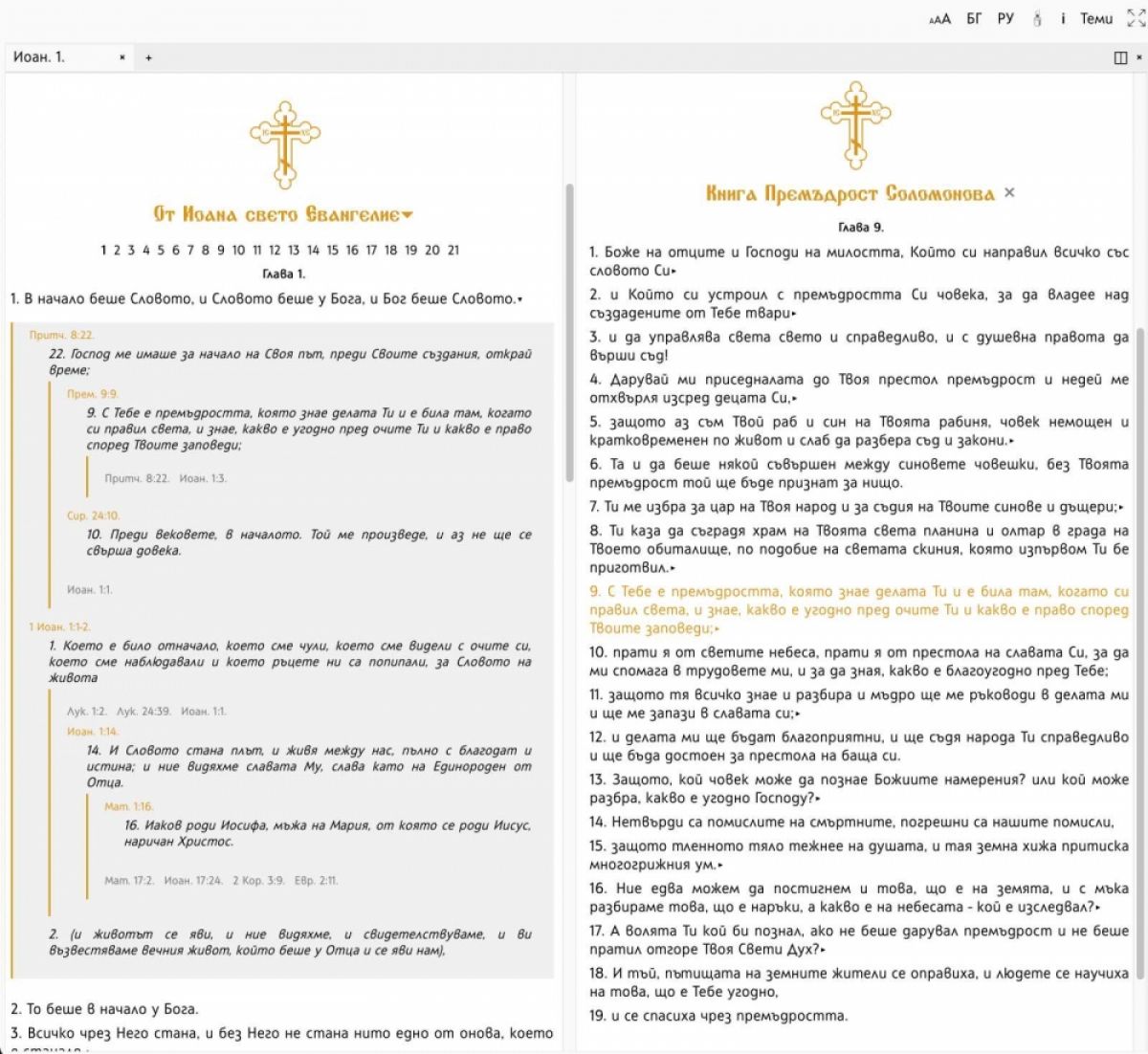1148x1054 pixels.
Task: Expand references arrow after verse 2 of Премъдрост
Action: pos(794,314)
